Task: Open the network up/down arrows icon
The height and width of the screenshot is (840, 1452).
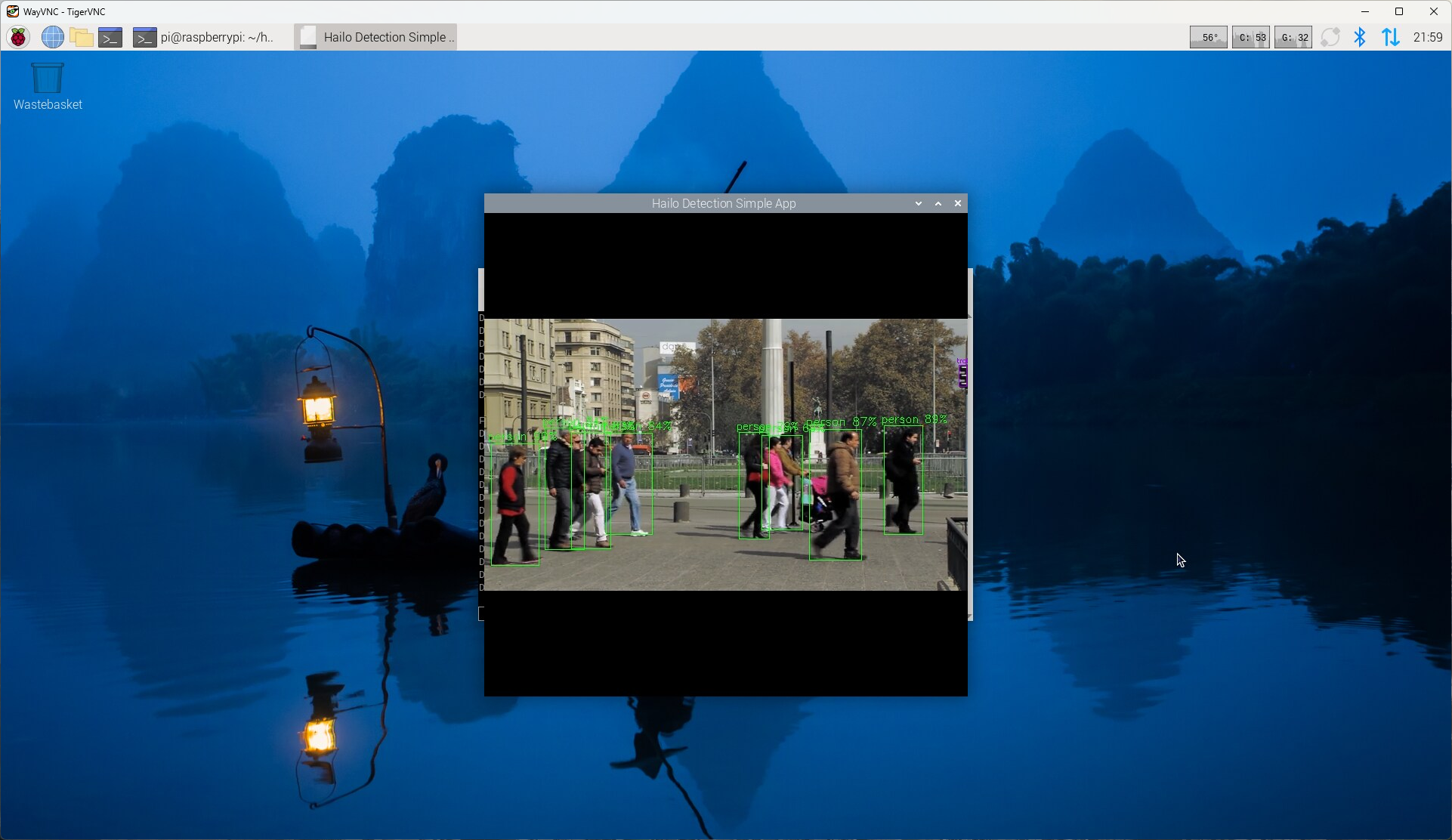Action: coord(1390,37)
